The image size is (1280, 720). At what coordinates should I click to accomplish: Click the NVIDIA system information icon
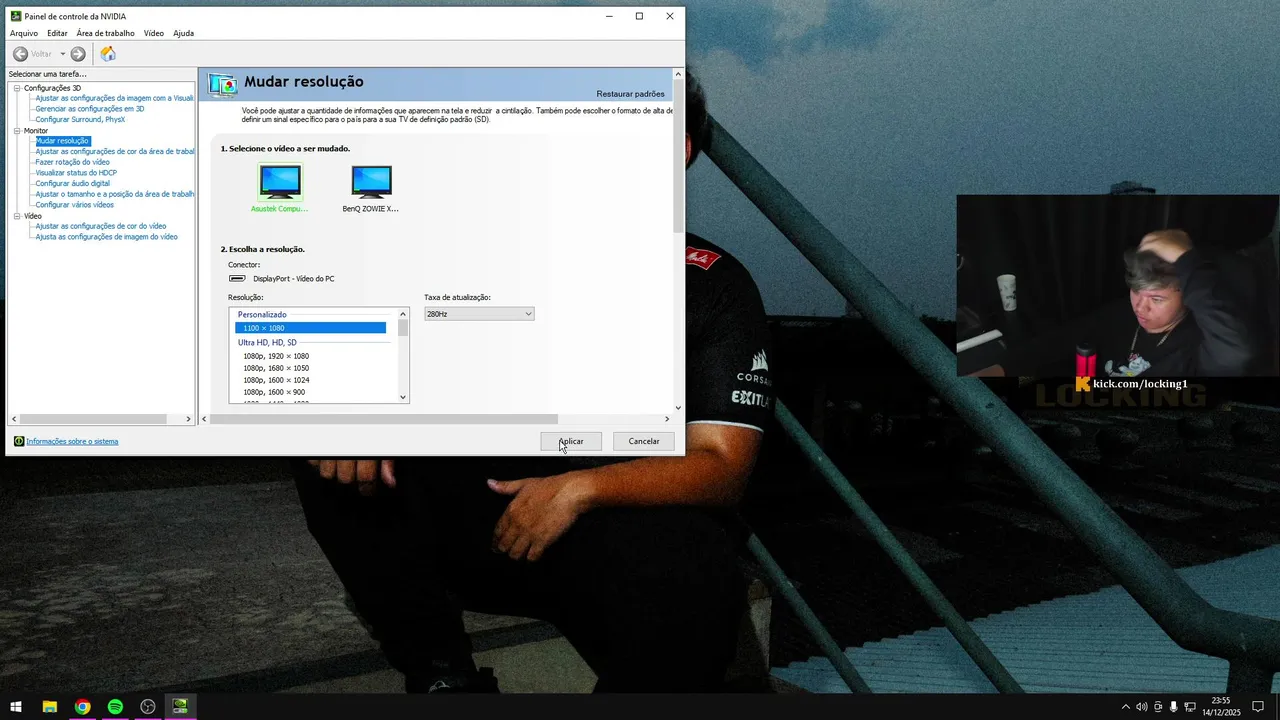(19, 441)
